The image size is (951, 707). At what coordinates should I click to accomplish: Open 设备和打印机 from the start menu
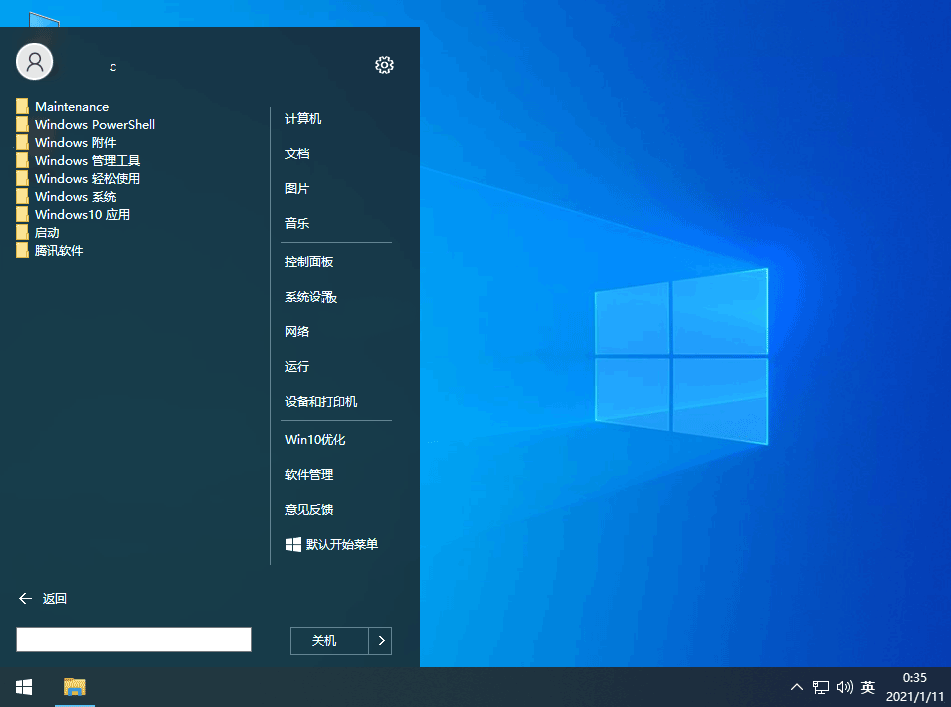coord(321,402)
